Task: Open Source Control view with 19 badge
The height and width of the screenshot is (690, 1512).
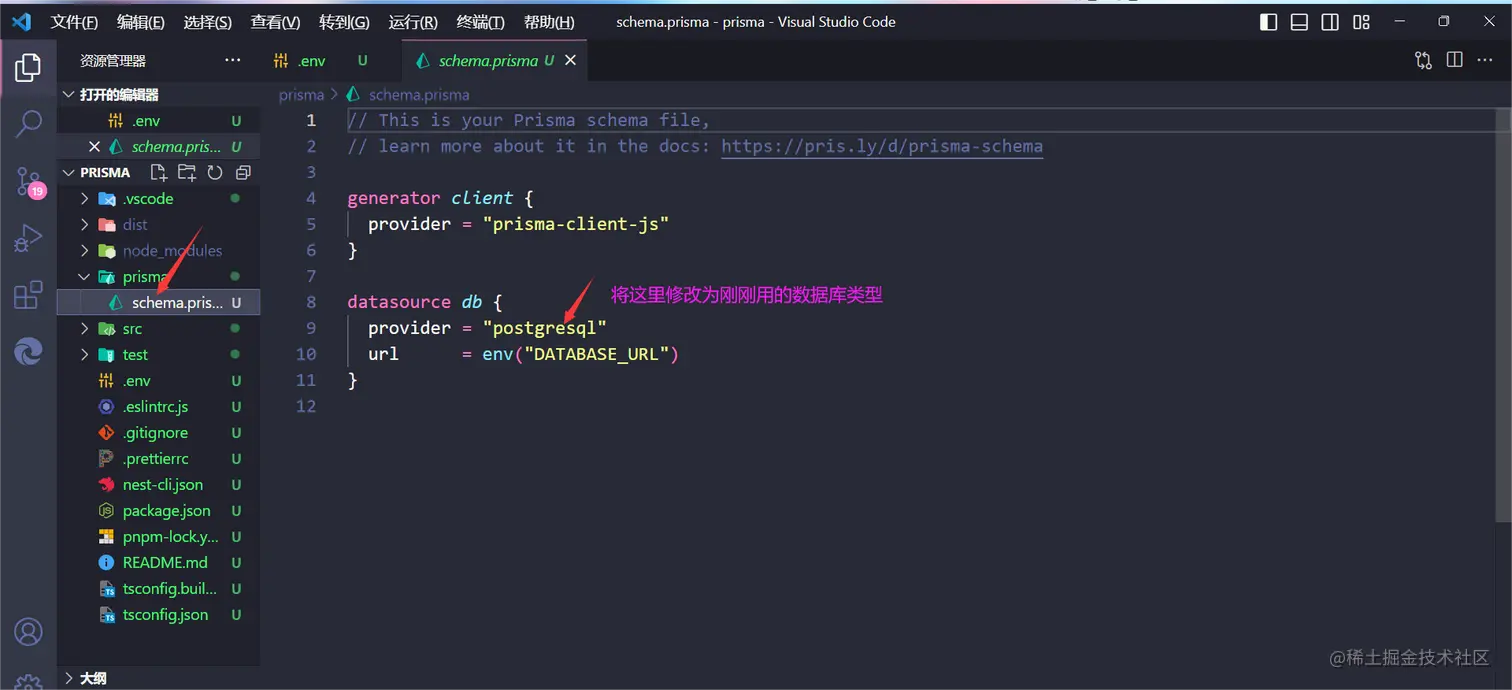Action: (x=30, y=182)
